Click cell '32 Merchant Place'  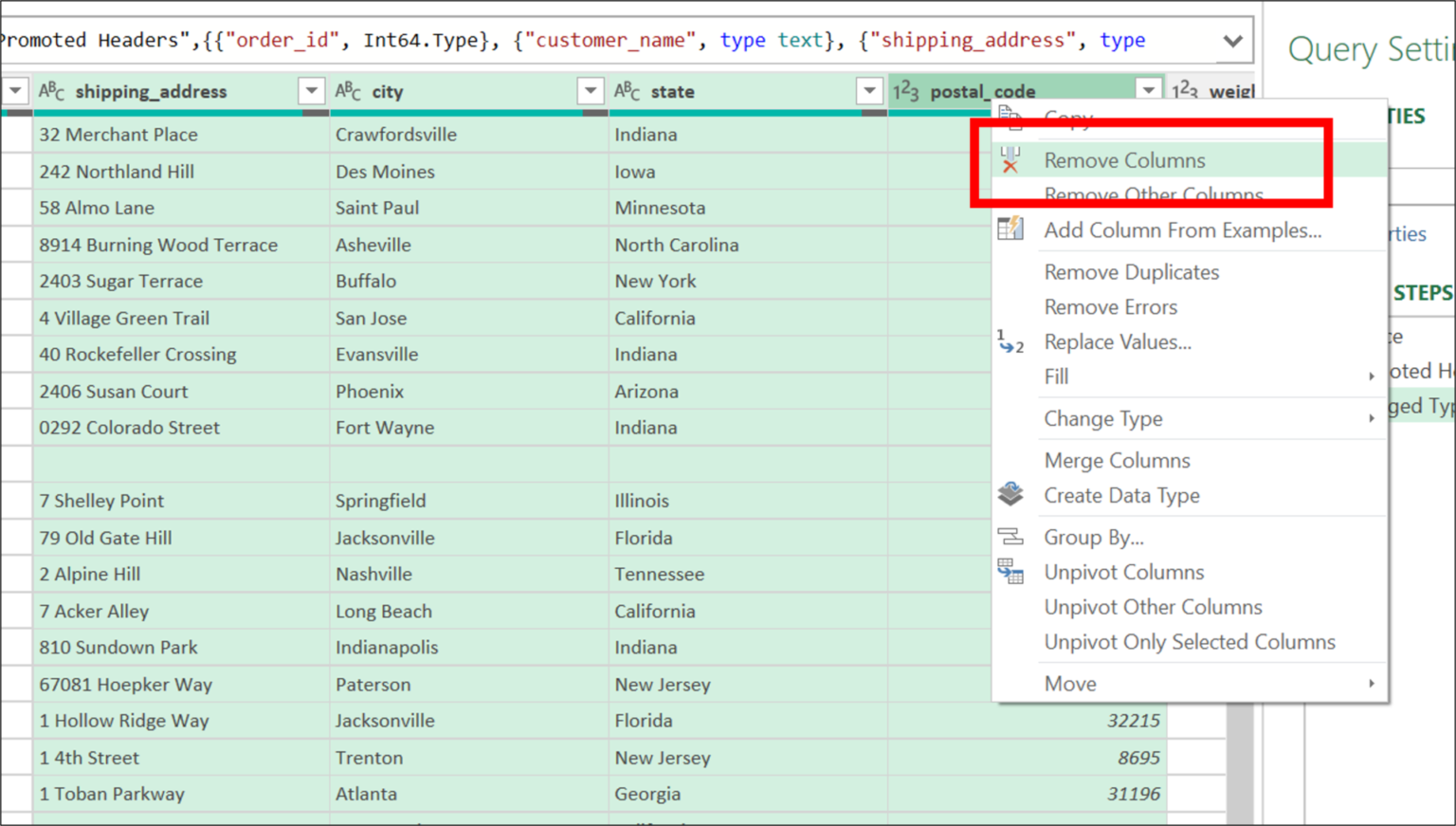[x=181, y=135]
